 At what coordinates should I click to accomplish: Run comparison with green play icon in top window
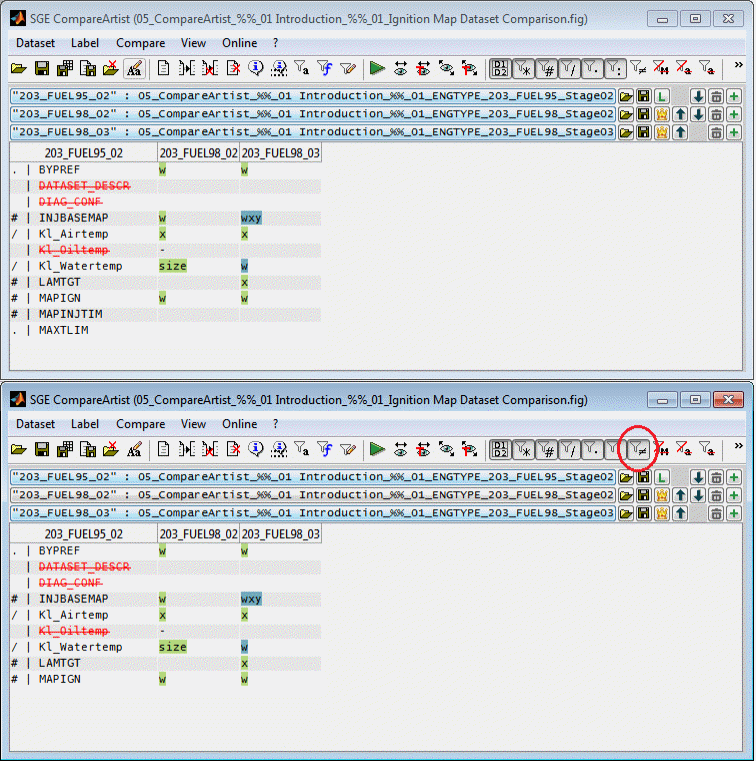(377, 68)
